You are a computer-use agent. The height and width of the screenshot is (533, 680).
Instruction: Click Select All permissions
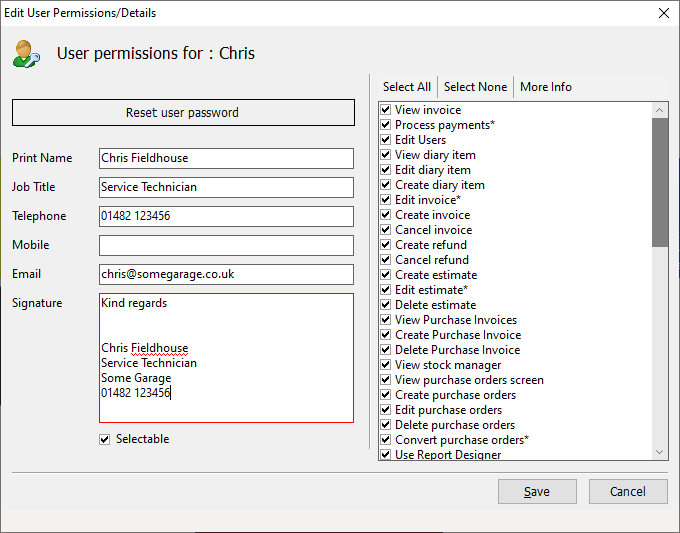tap(407, 87)
